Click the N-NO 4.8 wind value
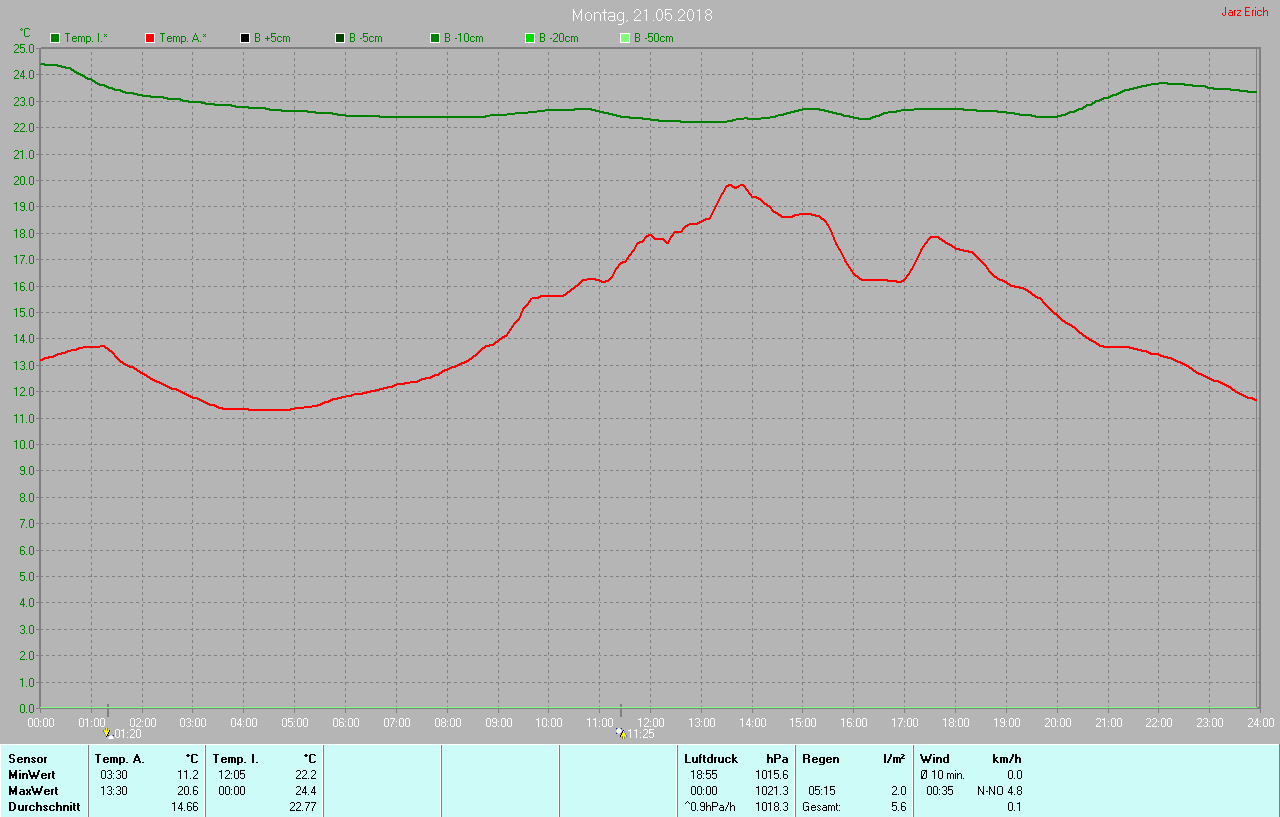The width and height of the screenshot is (1280, 817). (1000, 791)
